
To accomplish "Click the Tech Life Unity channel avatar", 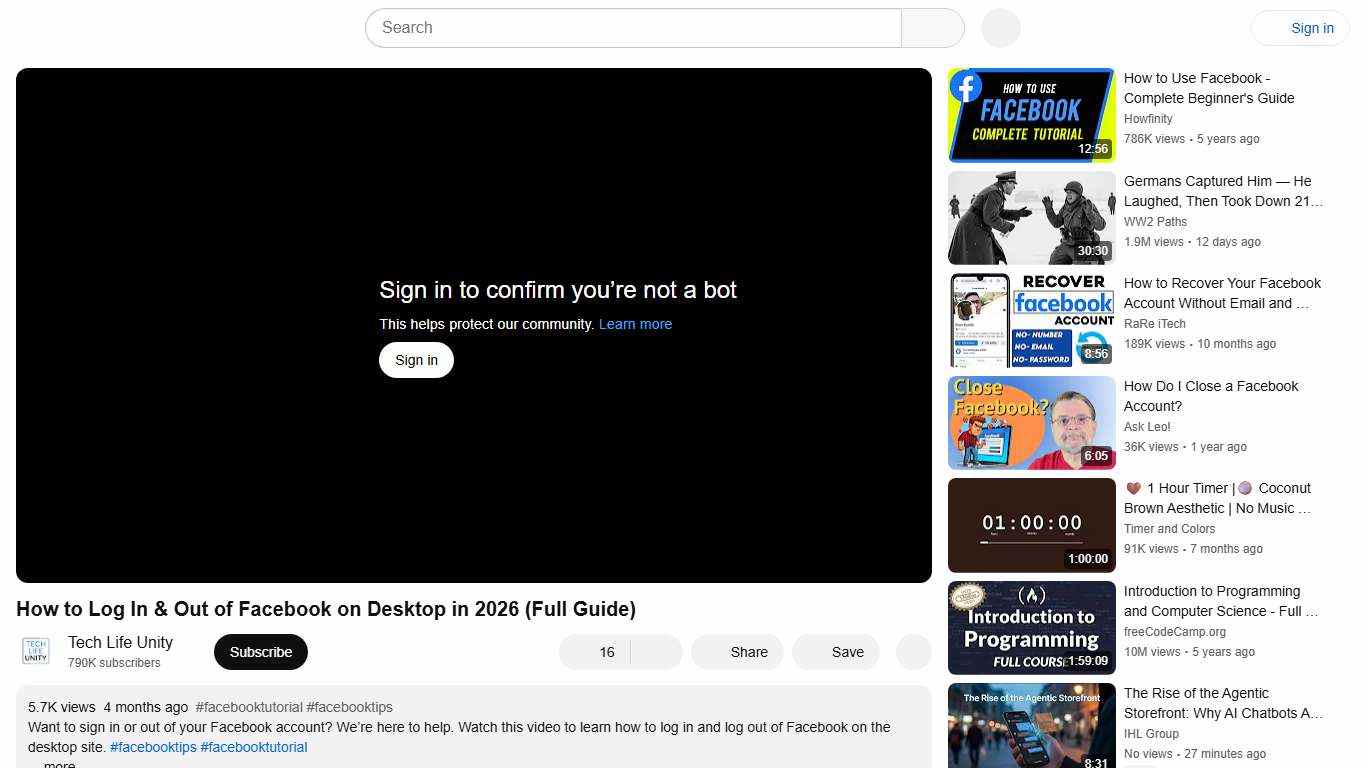I will tap(35, 651).
